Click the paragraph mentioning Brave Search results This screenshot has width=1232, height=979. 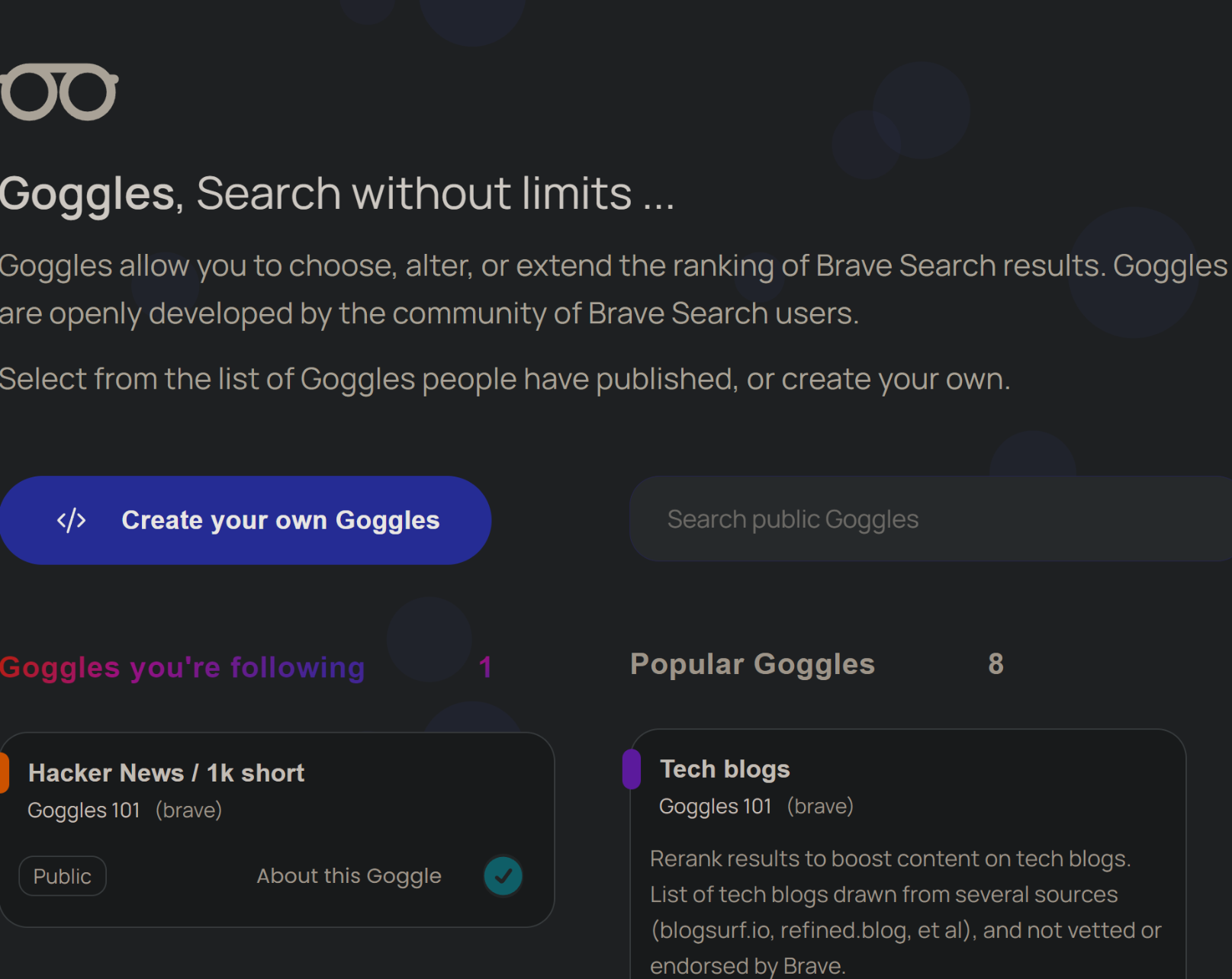[x=614, y=290]
